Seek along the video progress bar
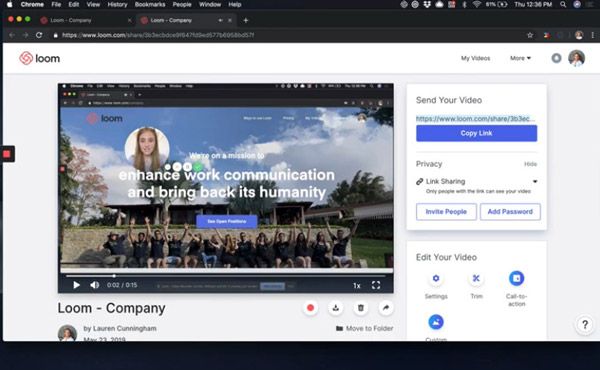The width and height of the screenshot is (600, 370). coord(226,275)
